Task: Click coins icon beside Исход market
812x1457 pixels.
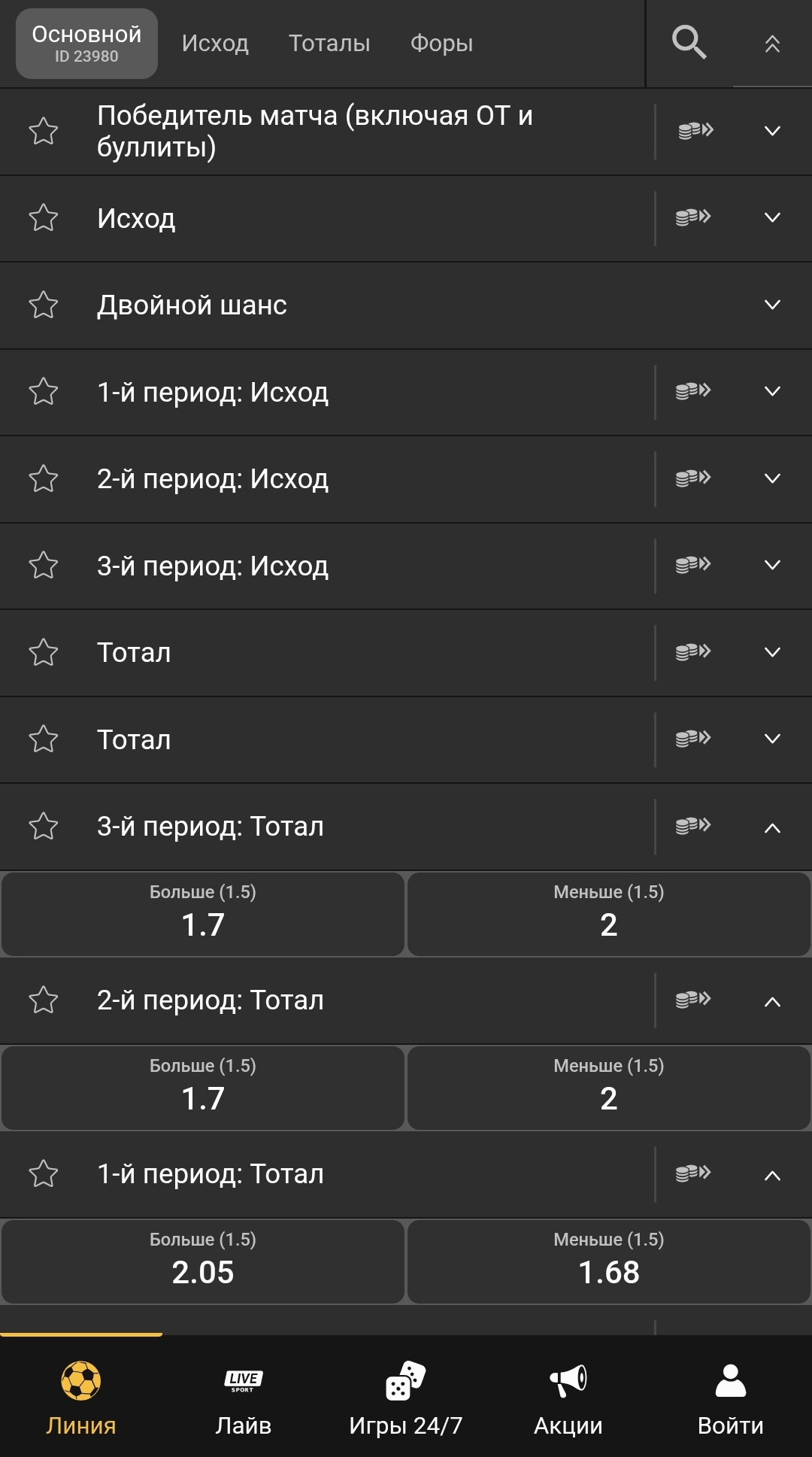Action: pos(693,217)
